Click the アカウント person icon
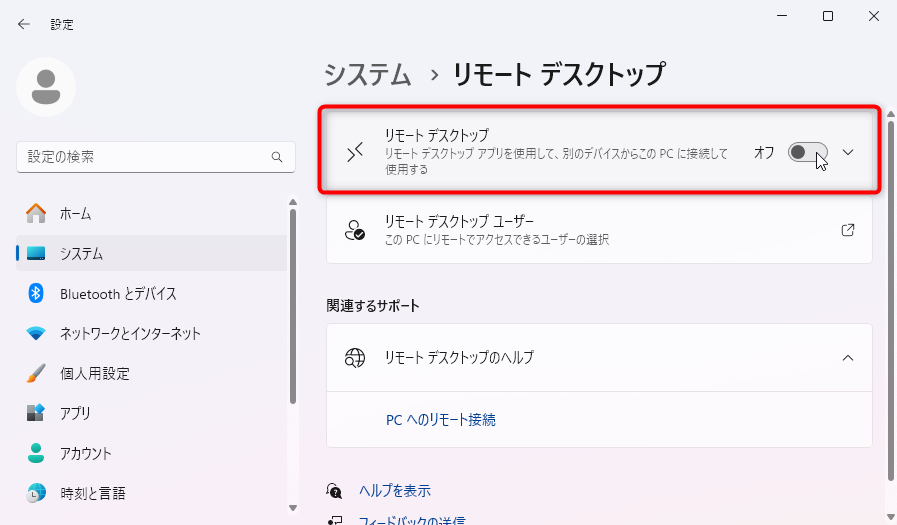This screenshot has width=897, height=525. point(36,453)
